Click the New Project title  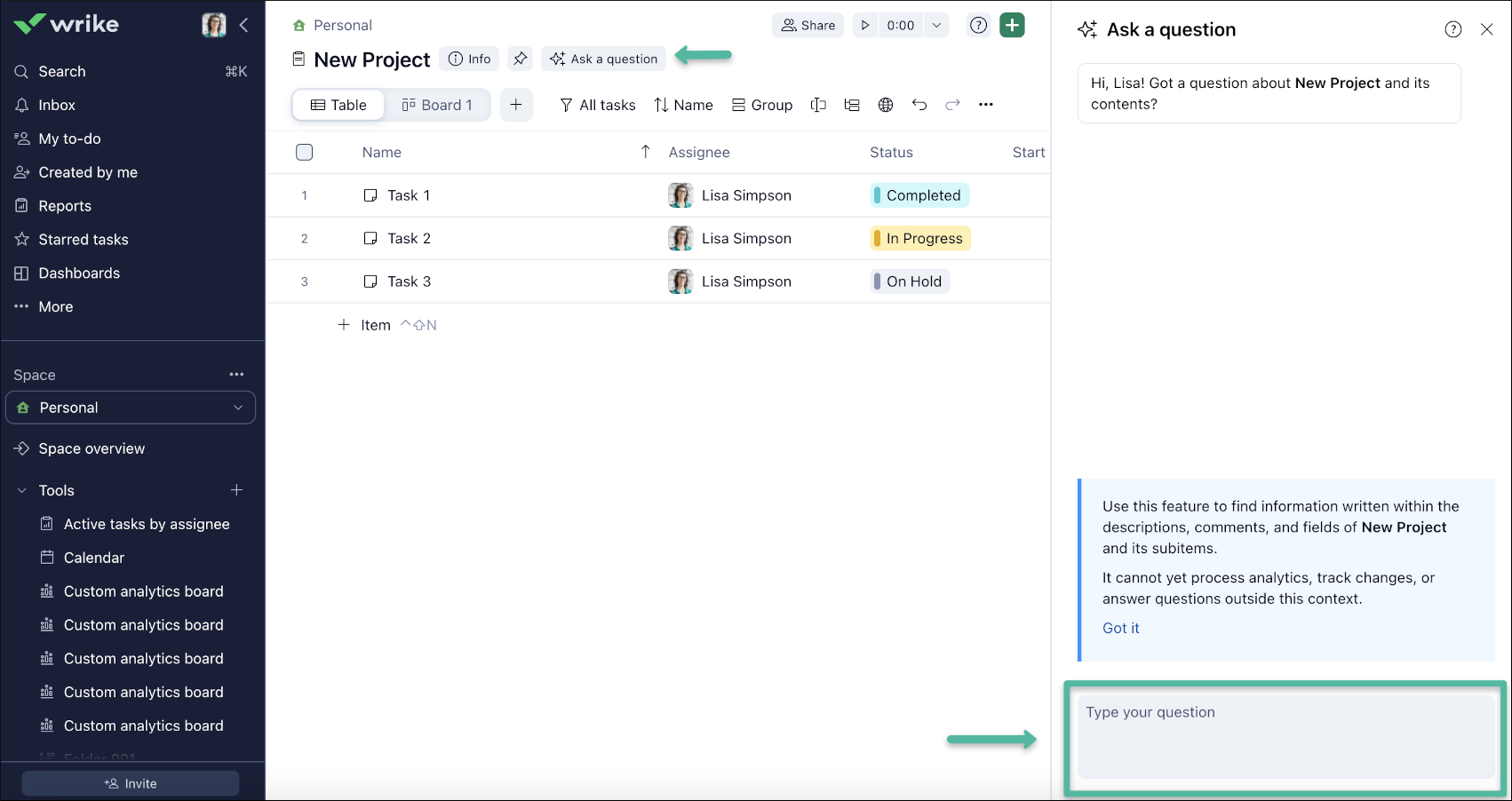coord(372,59)
